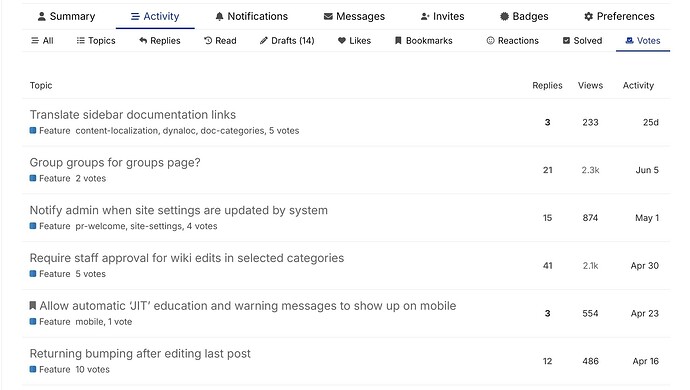Click the content-localization tag
The height and width of the screenshot is (390, 690).
[x=117, y=131]
